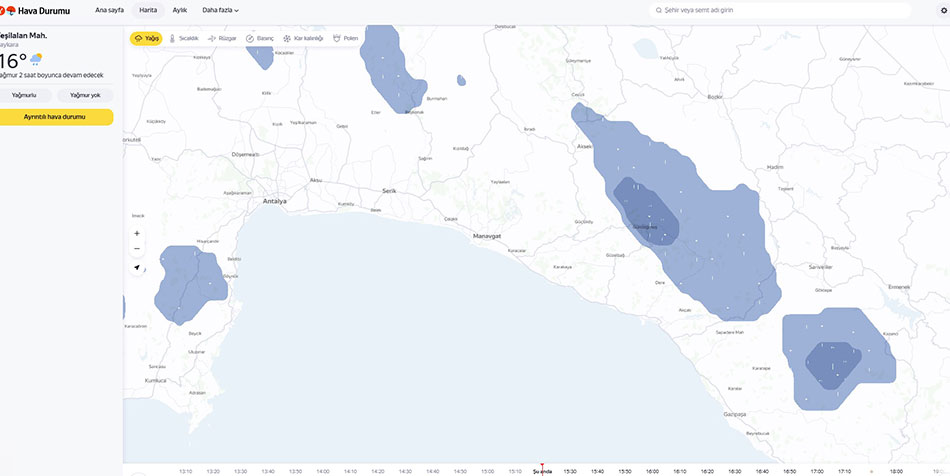This screenshot has height=476, width=950.
Task: Show the Basınç pressure layer
Action: tap(260, 38)
